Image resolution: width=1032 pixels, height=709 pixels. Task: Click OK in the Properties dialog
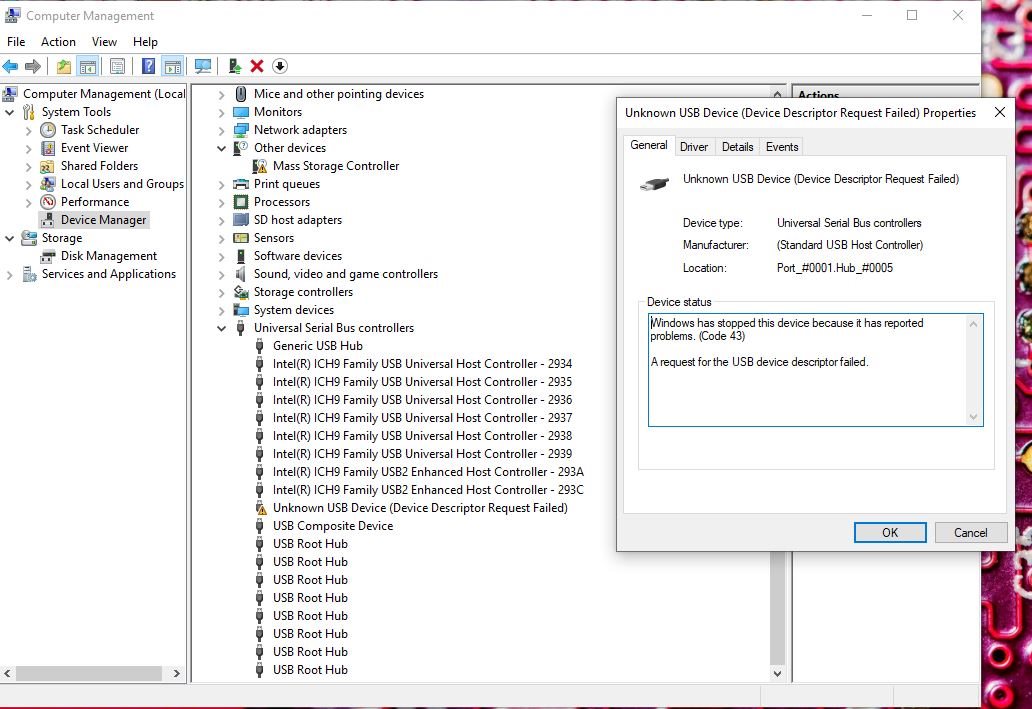click(890, 533)
